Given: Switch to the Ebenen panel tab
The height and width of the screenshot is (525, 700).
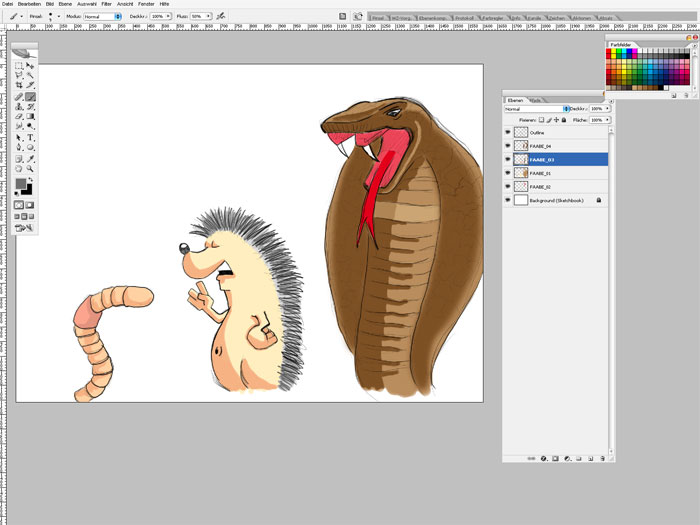Looking at the screenshot, I should point(515,100).
